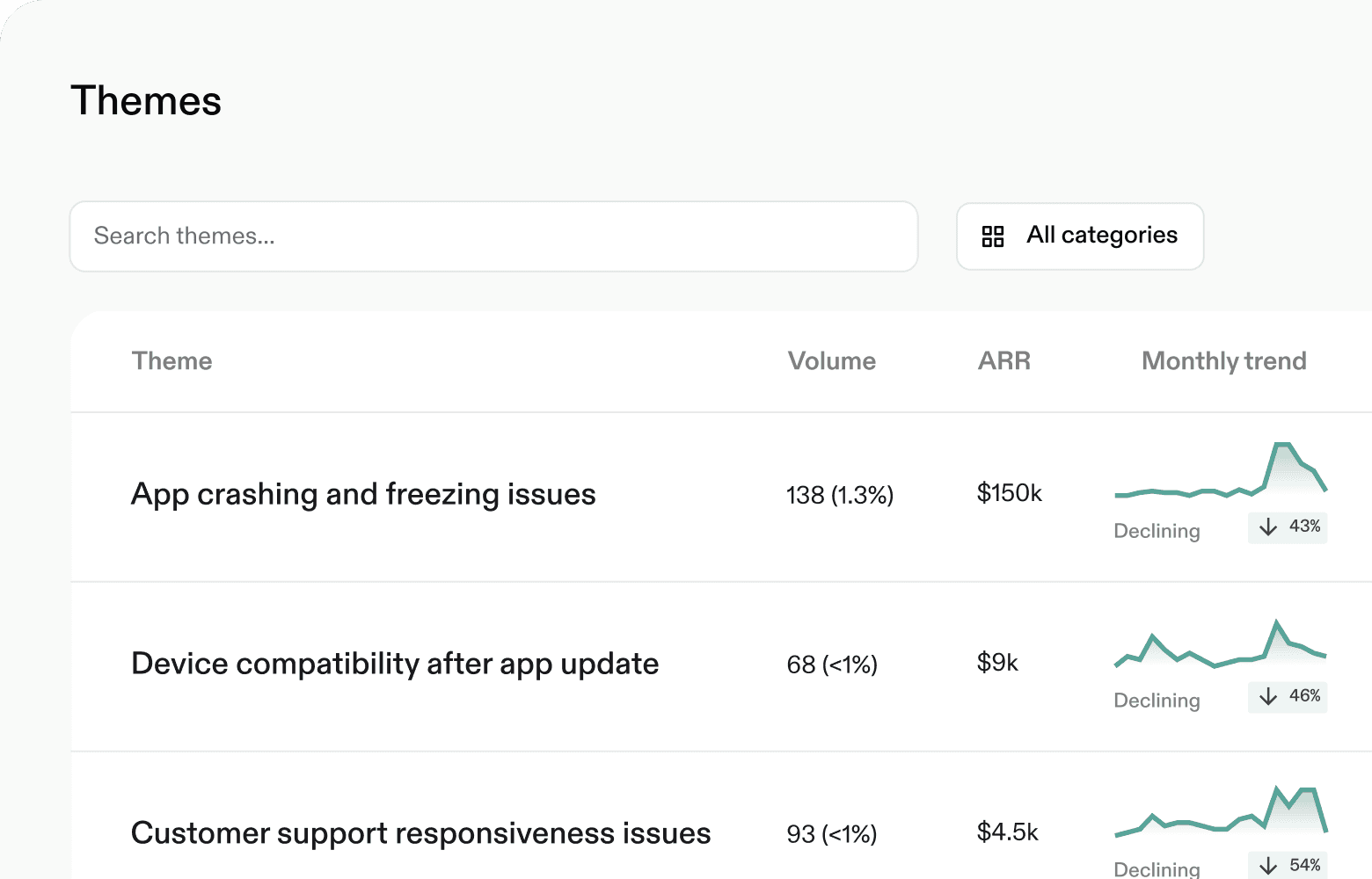Image resolution: width=1372 pixels, height=879 pixels.
Task: Click the 93 (<1%) volume value
Action: point(831,834)
